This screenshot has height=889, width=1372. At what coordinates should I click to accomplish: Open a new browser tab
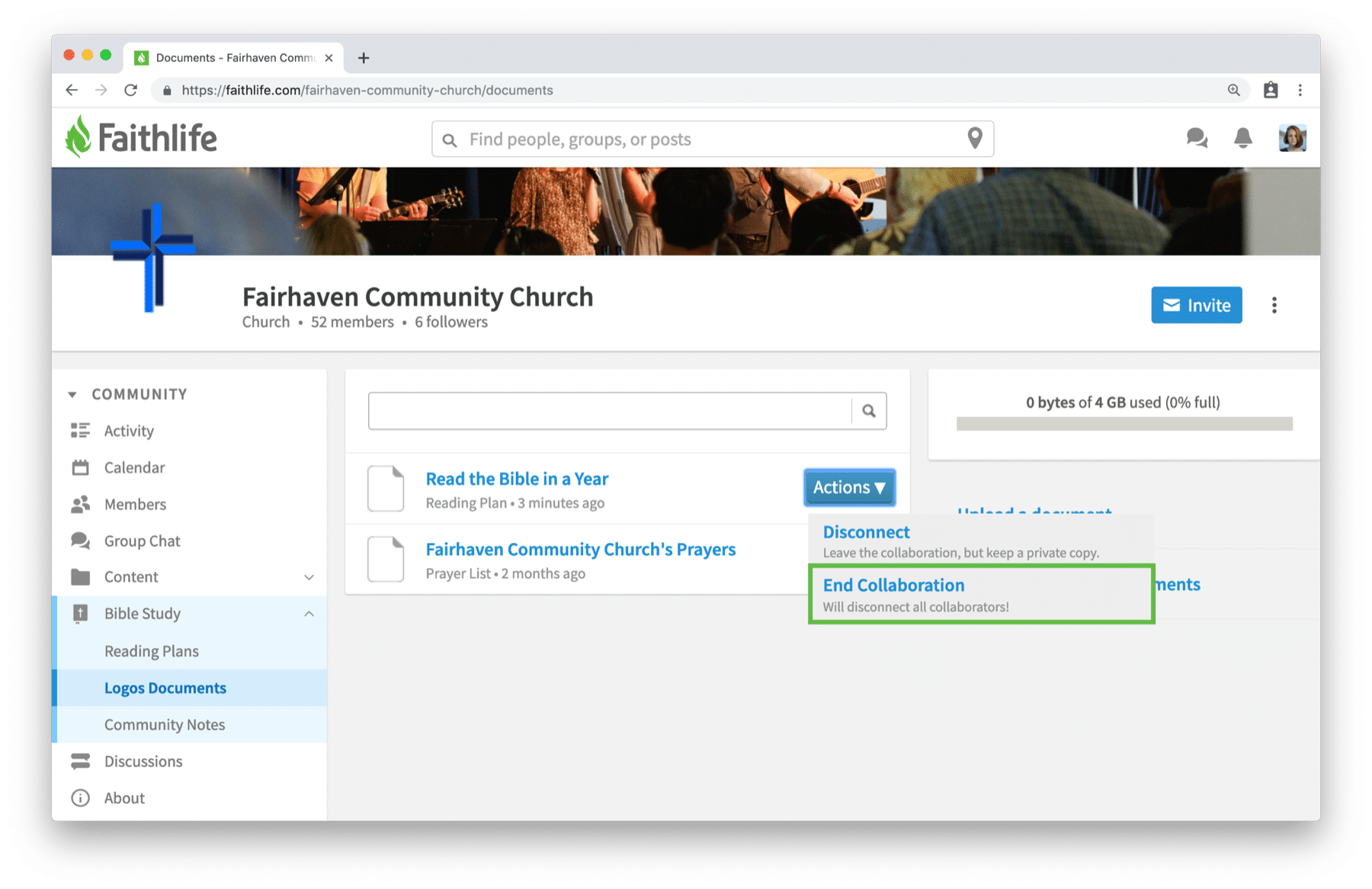pyautogui.click(x=364, y=58)
